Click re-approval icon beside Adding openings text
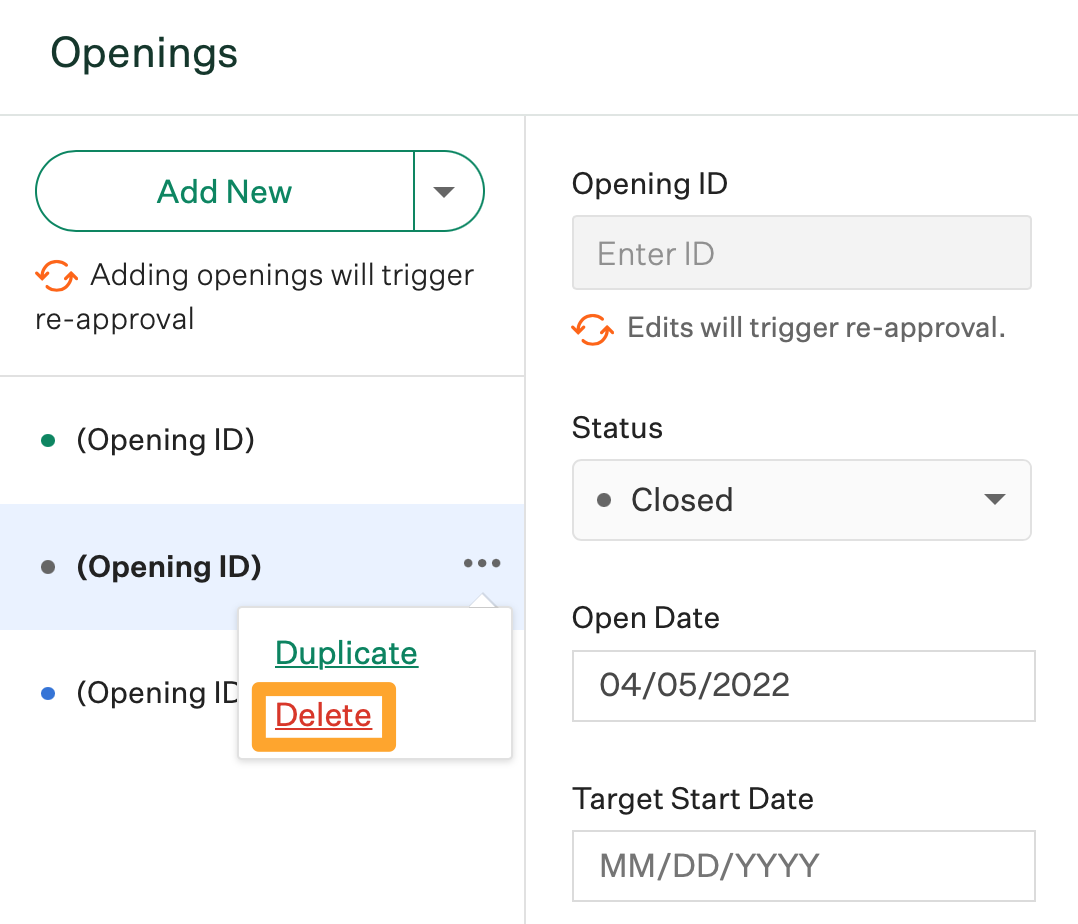The image size is (1078, 924). (x=56, y=275)
